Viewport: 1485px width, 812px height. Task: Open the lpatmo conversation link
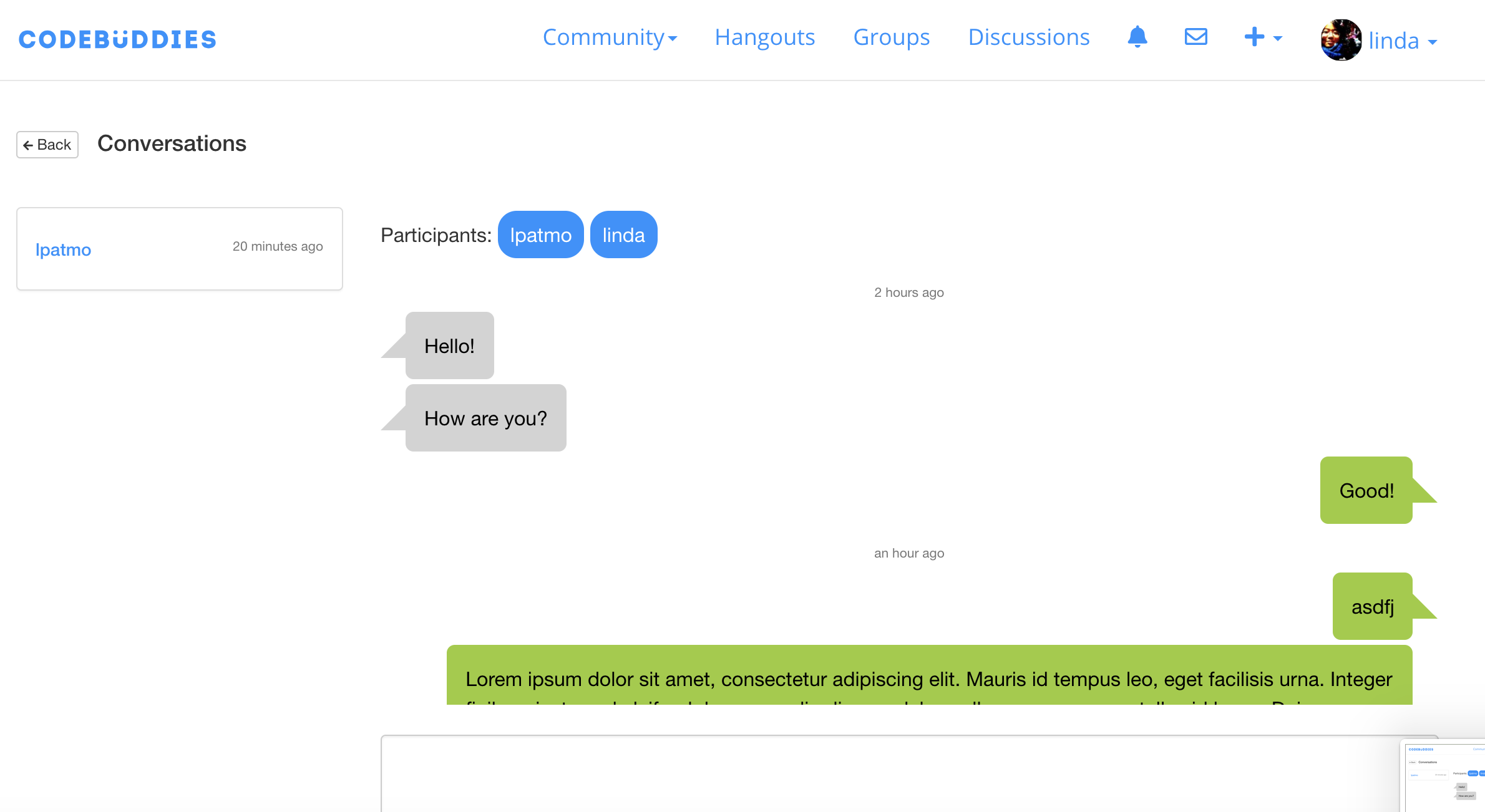coord(63,249)
